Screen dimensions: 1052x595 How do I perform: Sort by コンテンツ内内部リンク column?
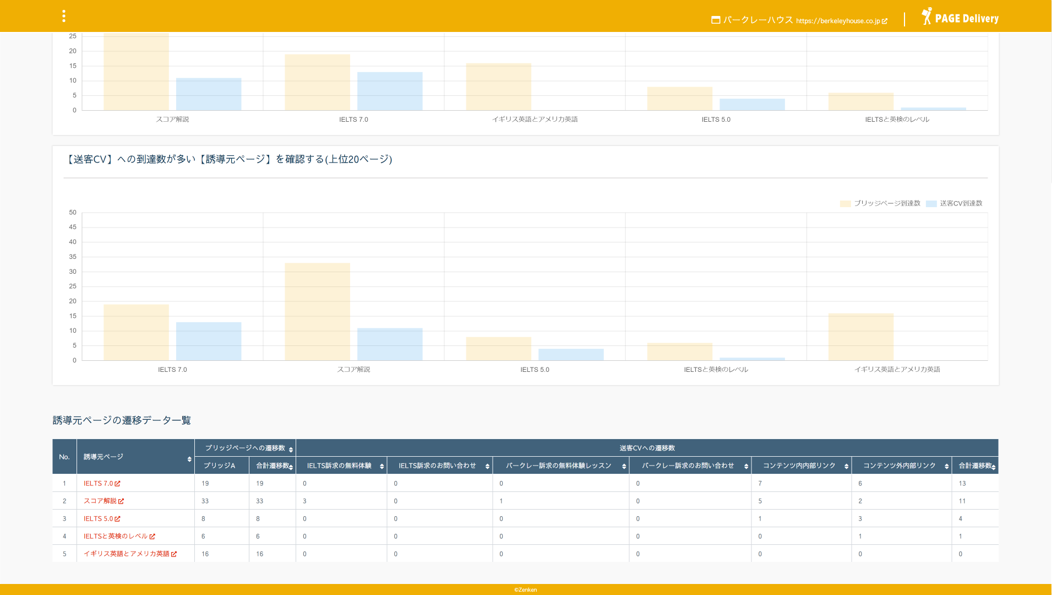[x=846, y=466]
